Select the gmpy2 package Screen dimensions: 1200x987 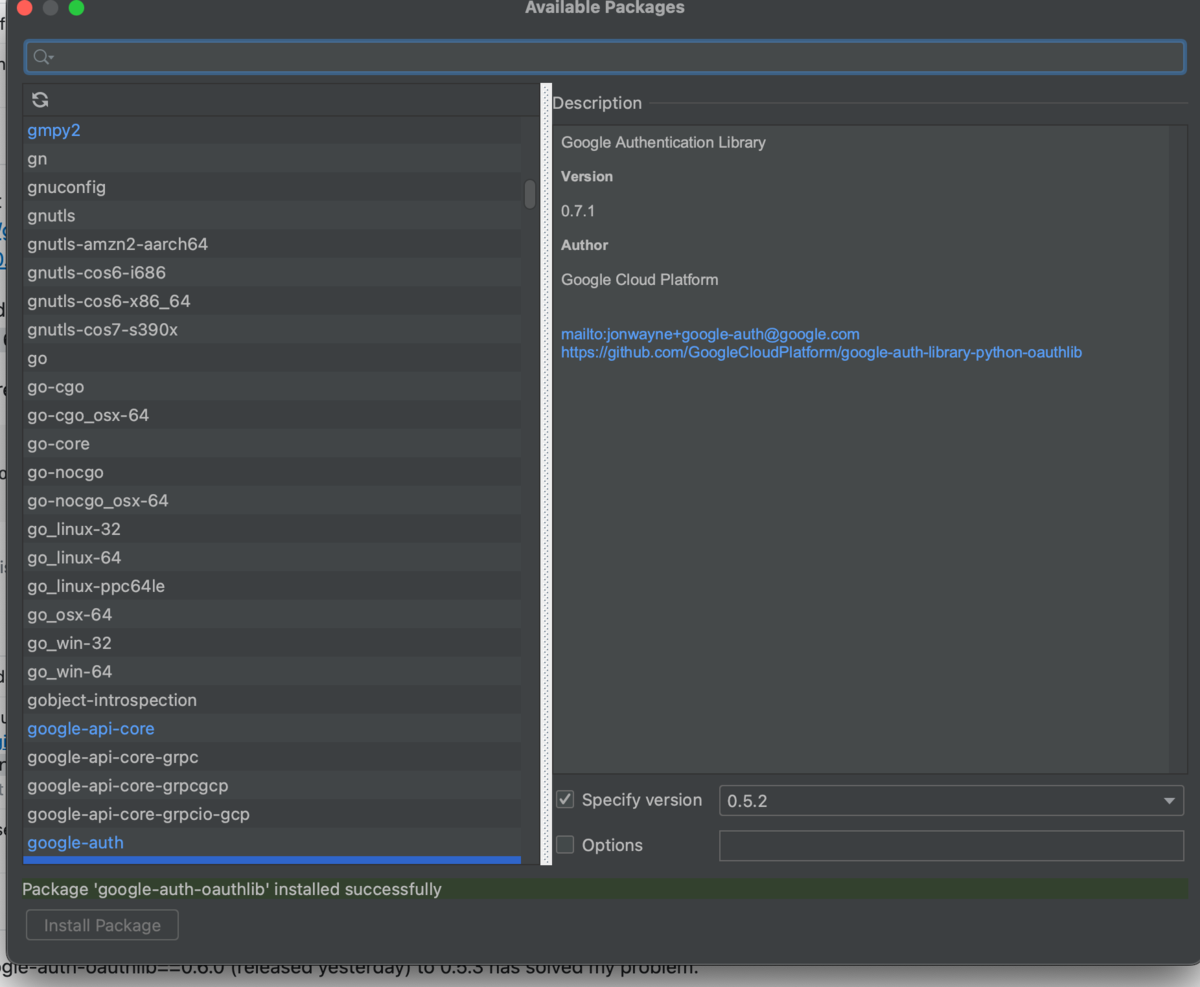272,130
